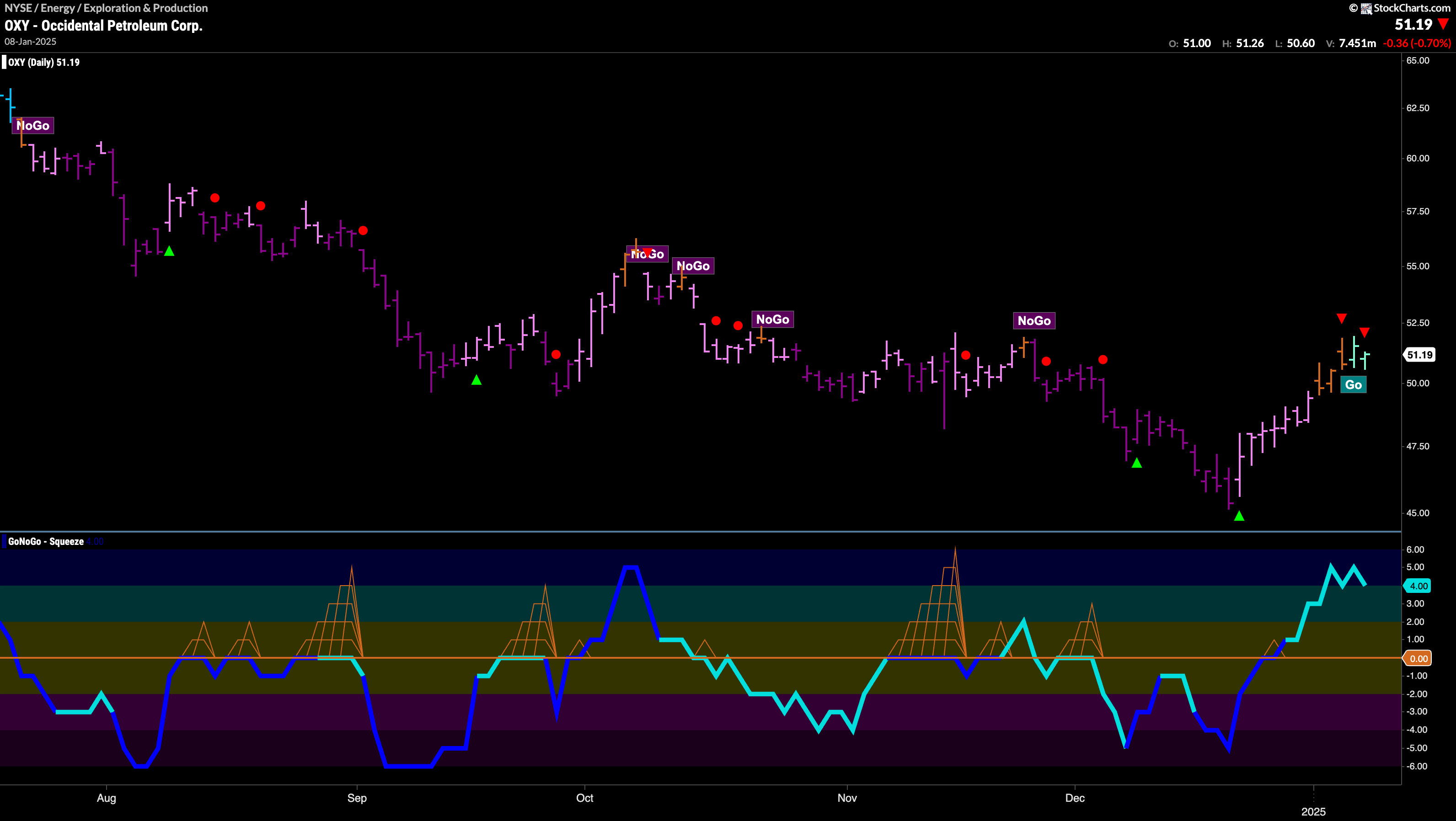Click the Nov label on time axis
1456x821 pixels.
click(847, 798)
